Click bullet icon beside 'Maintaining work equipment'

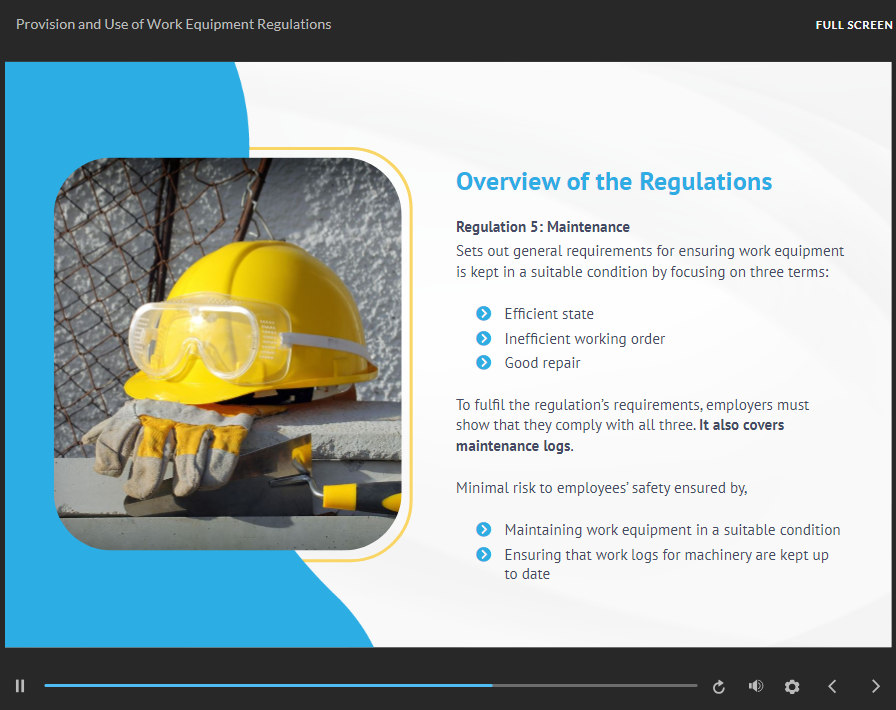483,529
